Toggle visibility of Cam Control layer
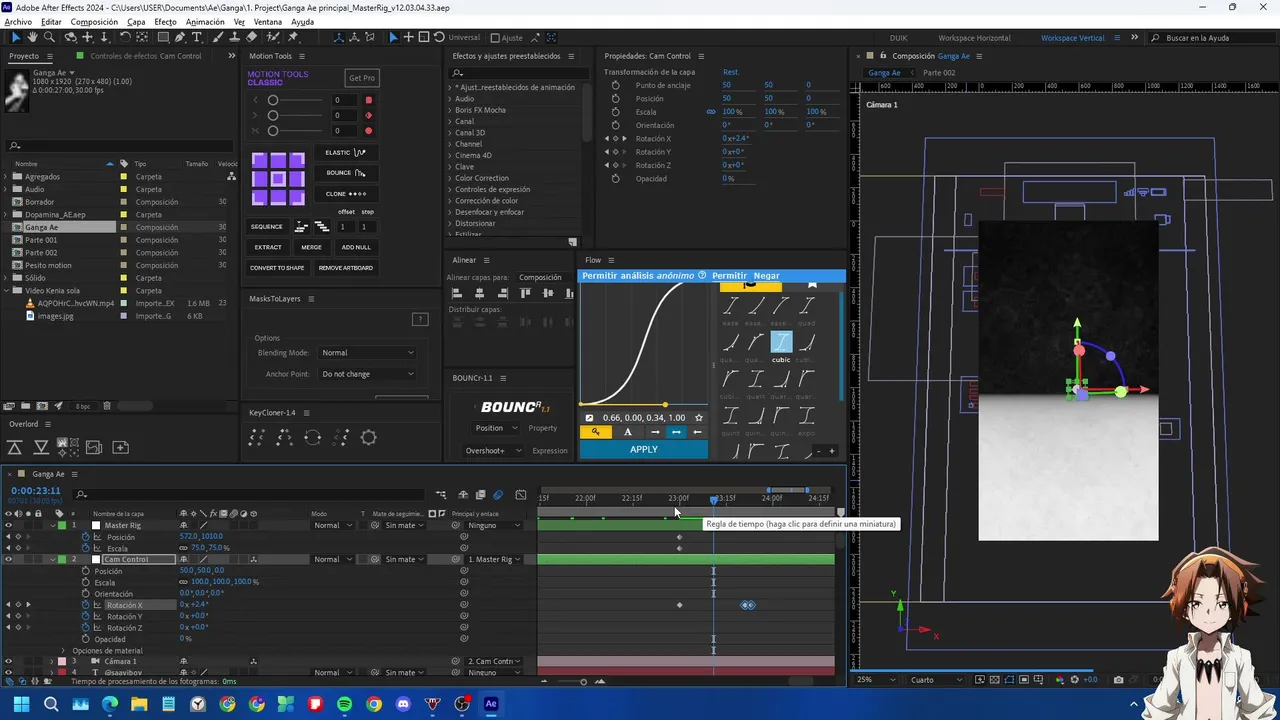1280x720 pixels. tap(8, 559)
